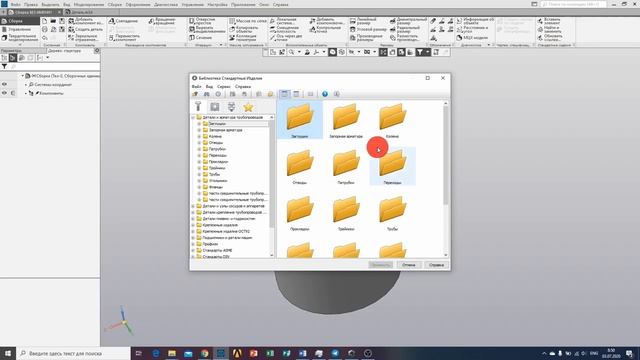Click the Линейный размер tool
This screenshot has height=360, width=640.
click(x=363, y=21)
